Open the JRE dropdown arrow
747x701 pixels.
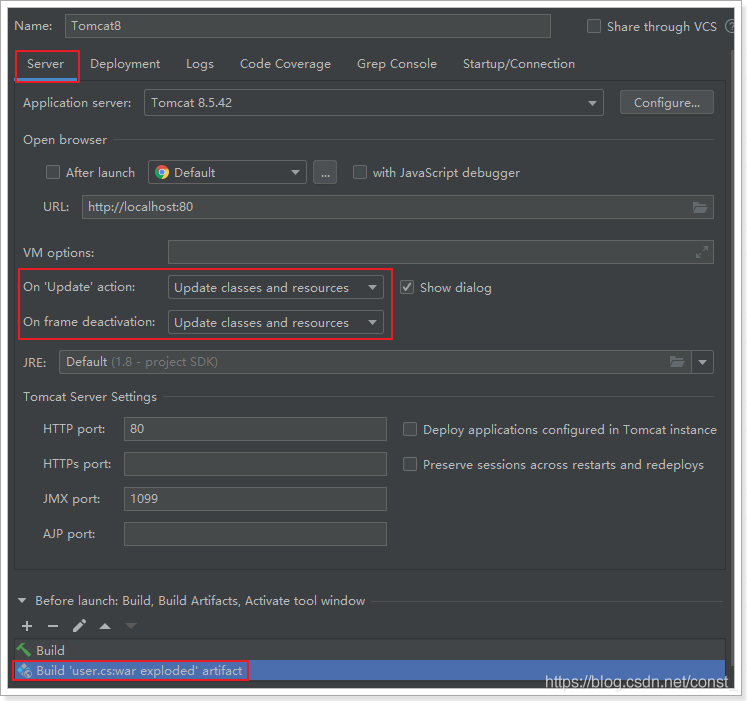(702, 362)
